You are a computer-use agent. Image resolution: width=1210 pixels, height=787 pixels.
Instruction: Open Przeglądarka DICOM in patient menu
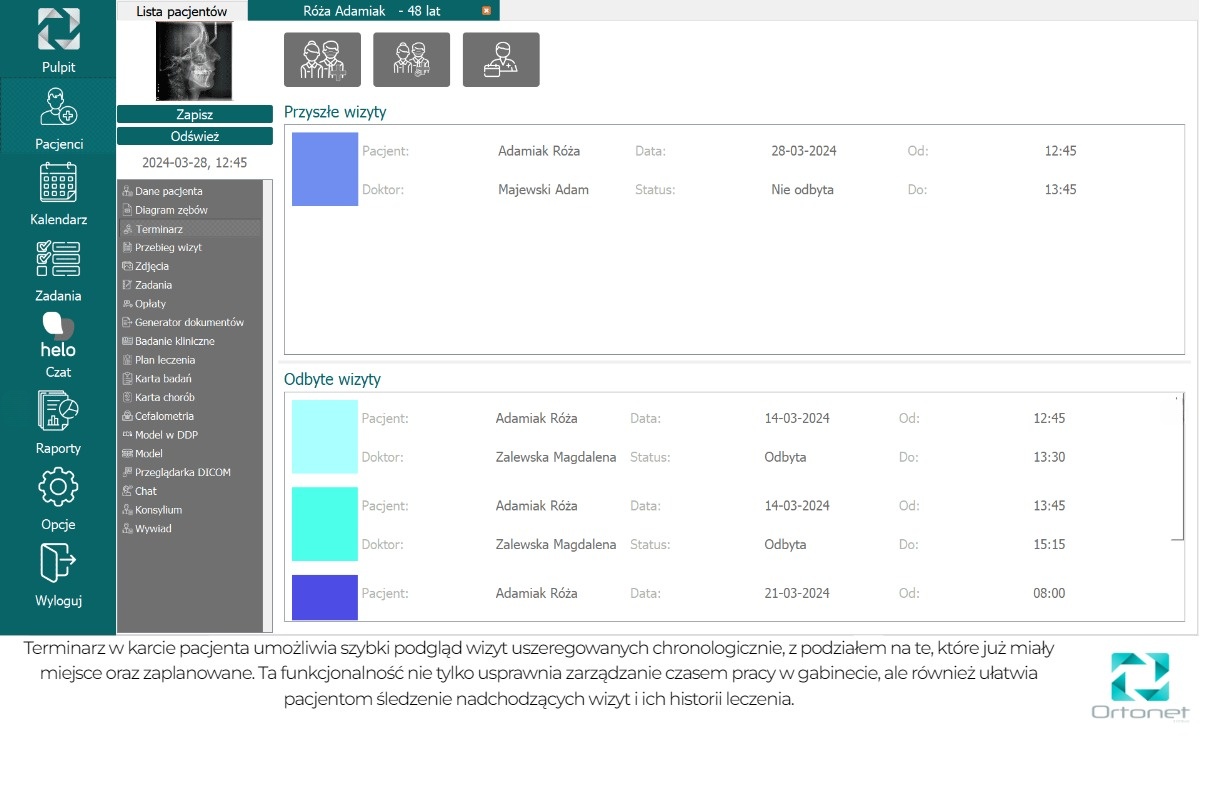tap(182, 472)
